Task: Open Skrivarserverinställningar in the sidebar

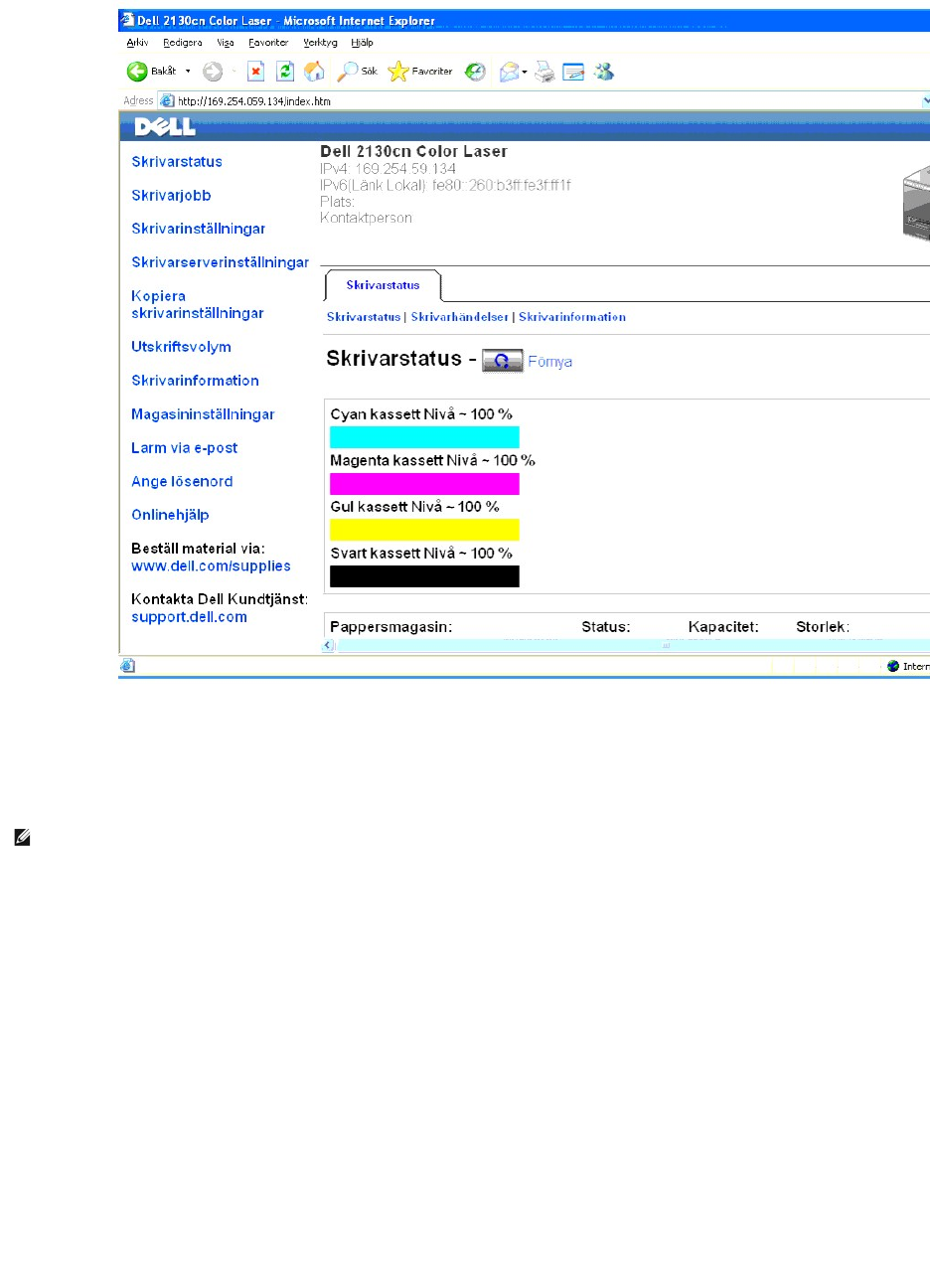Action: [221, 262]
